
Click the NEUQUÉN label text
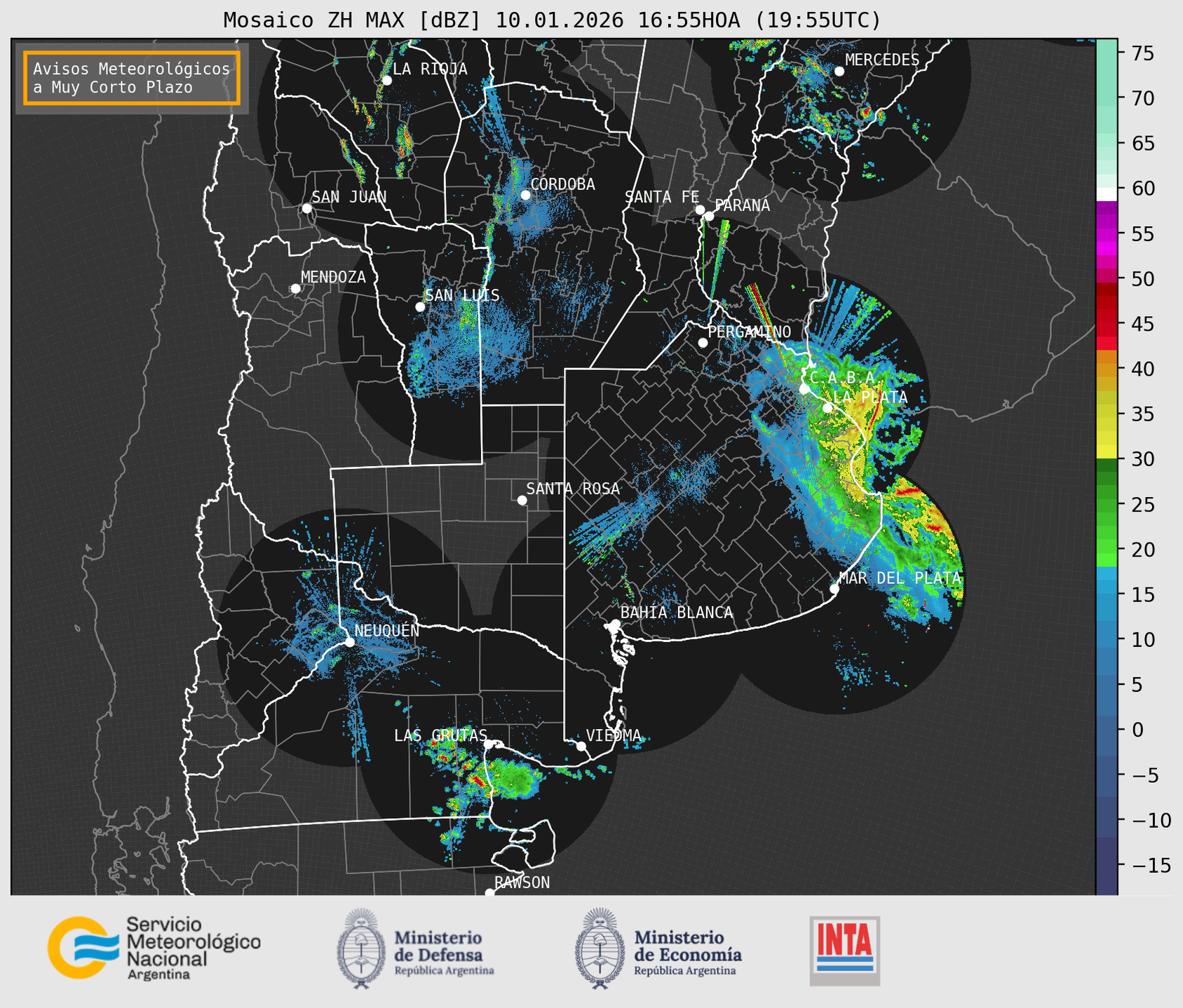[x=387, y=630]
